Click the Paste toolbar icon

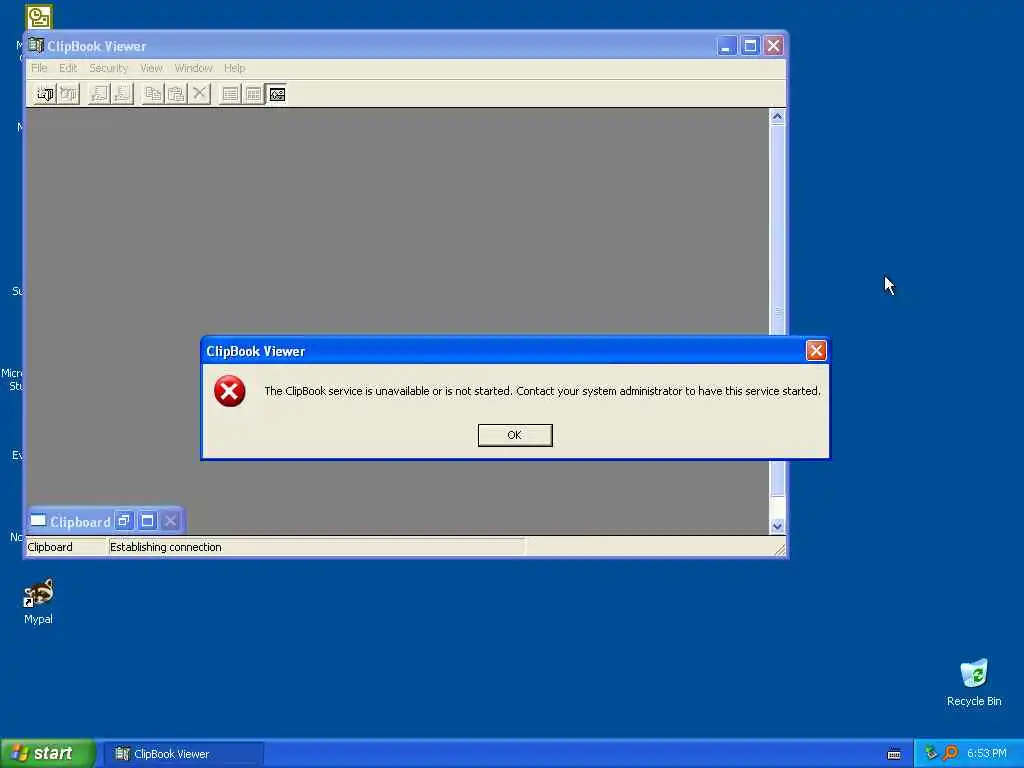176,95
